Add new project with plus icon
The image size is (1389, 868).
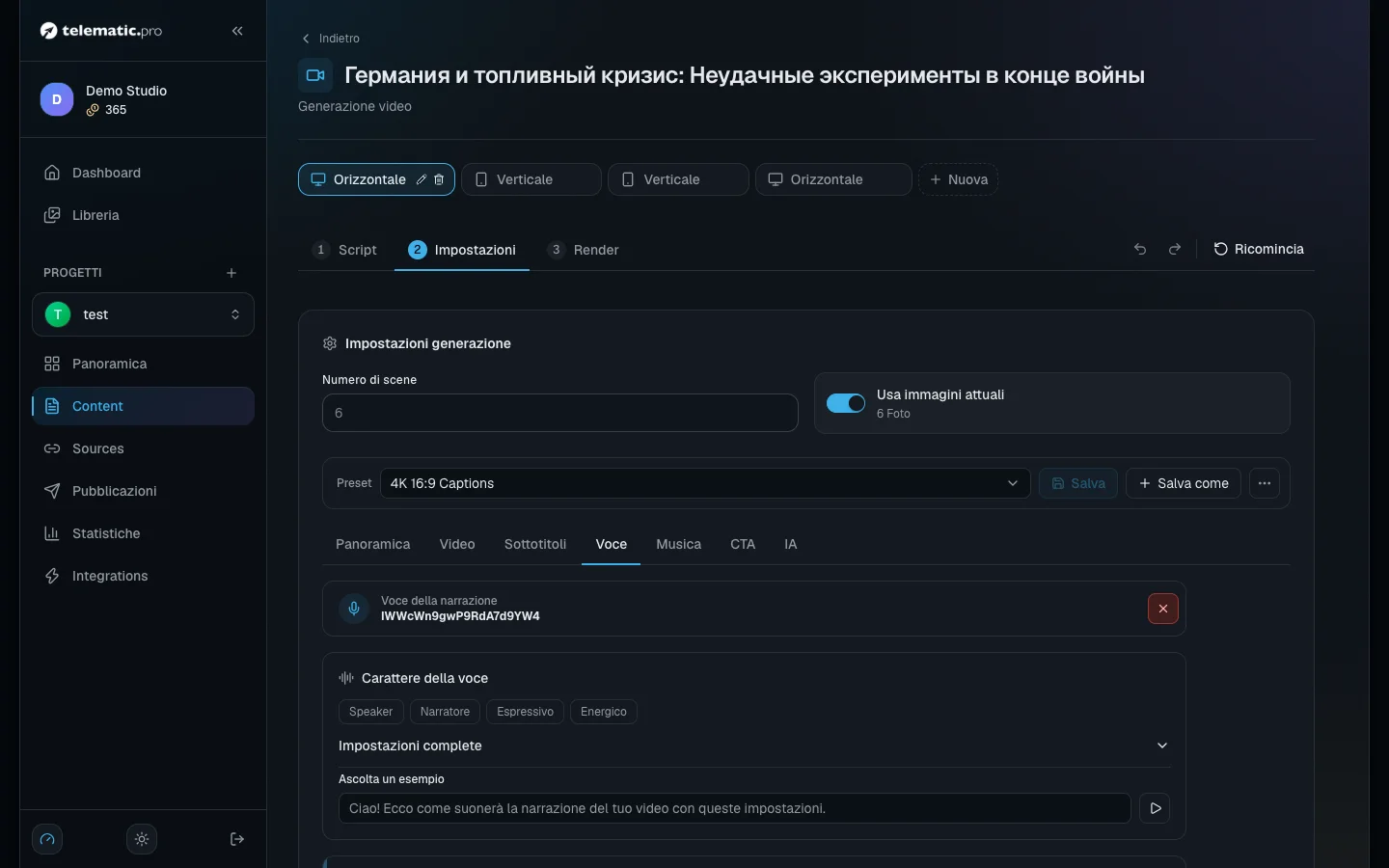tap(231, 273)
